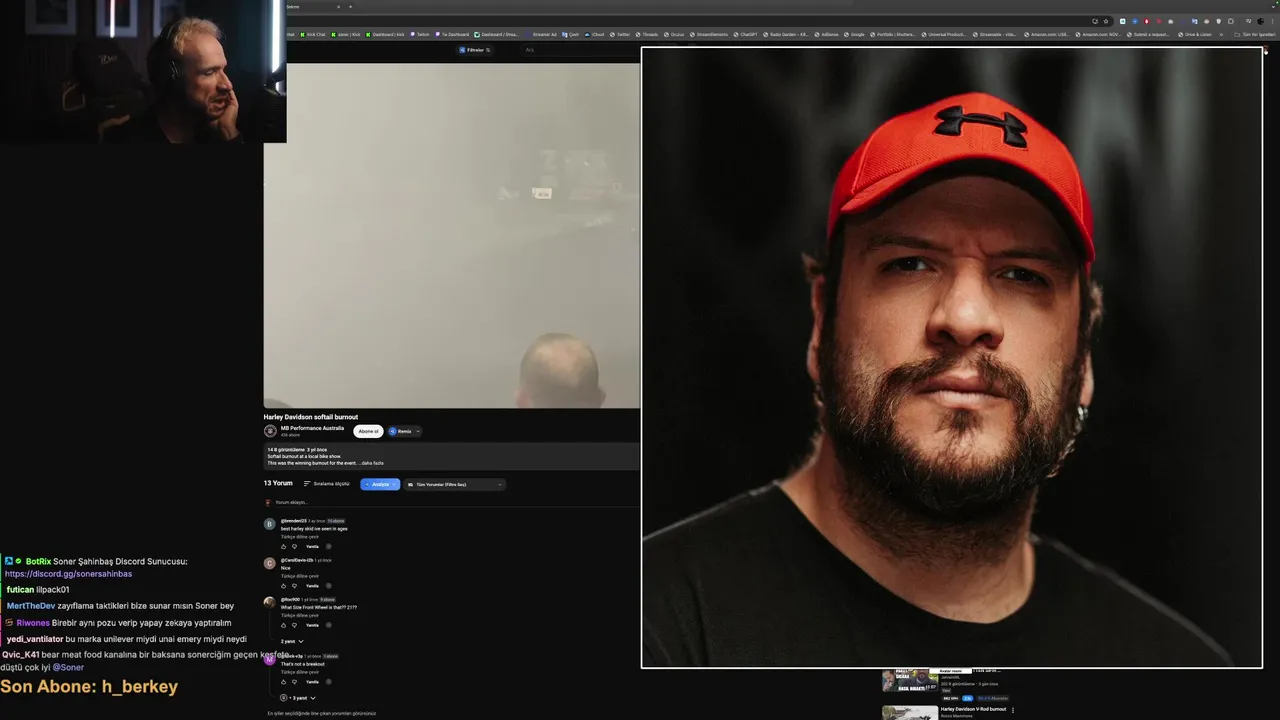This screenshot has width=1280, height=720.
Task: Click Yanıtla under 'That's not a breakout' comment
Action: coord(312,682)
